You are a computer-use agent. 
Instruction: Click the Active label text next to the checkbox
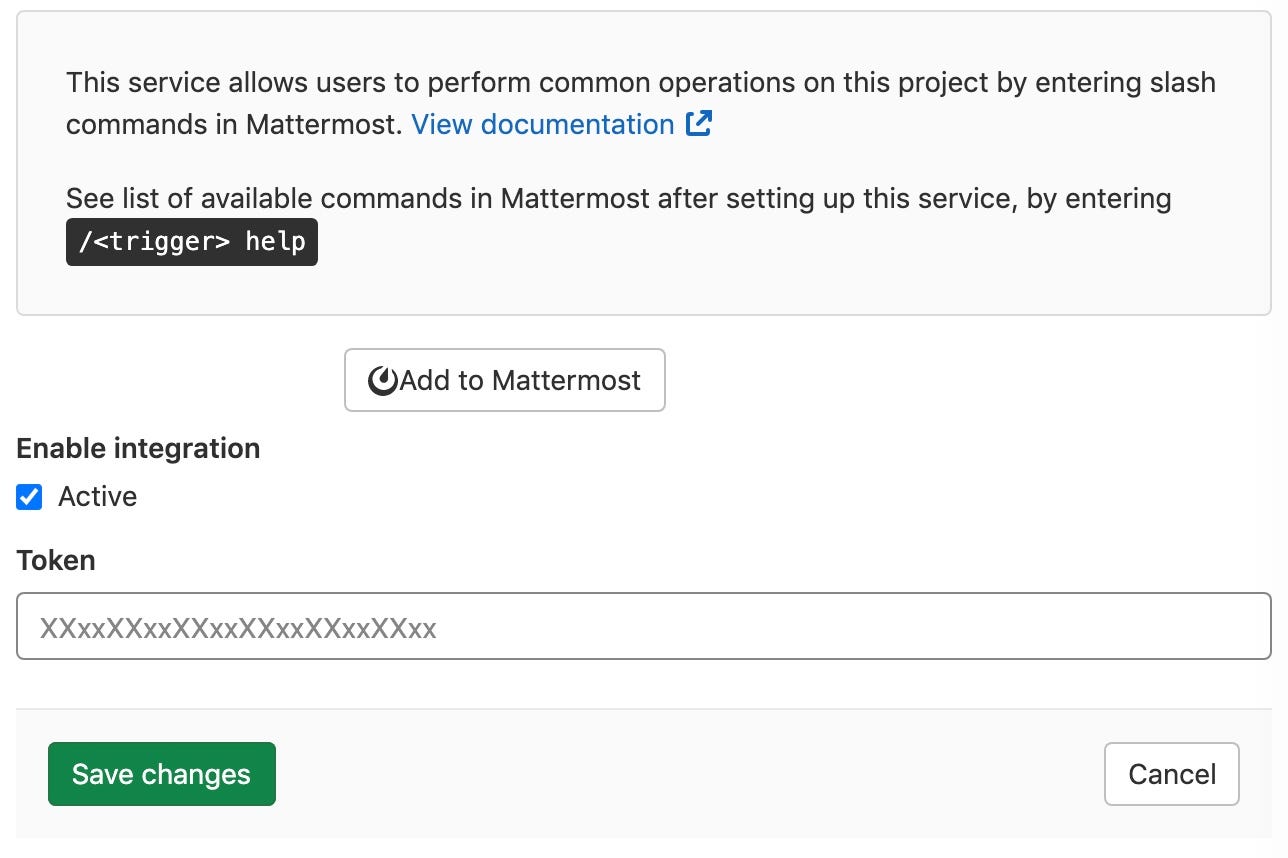(x=97, y=497)
